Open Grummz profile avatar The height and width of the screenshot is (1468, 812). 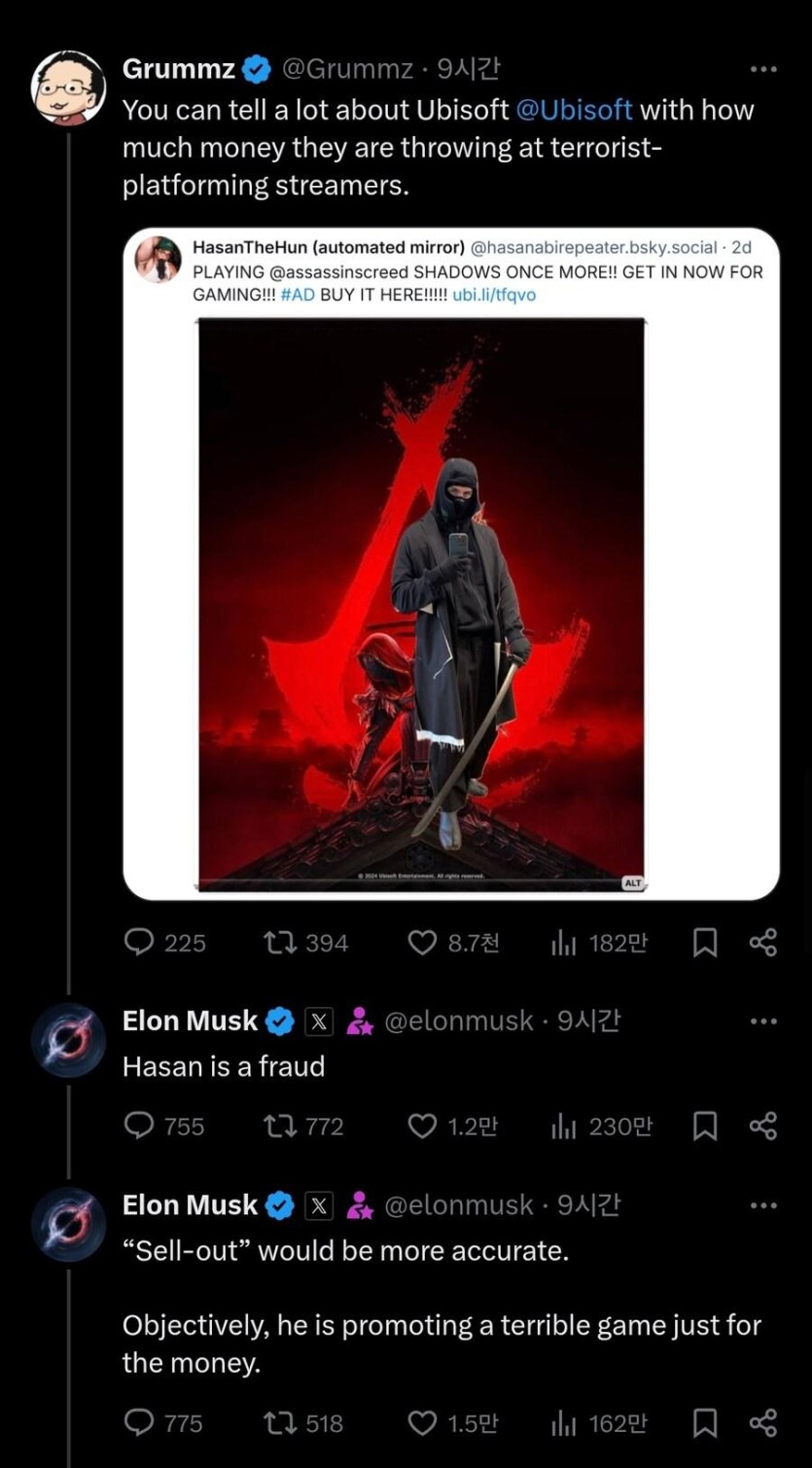(68, 88)
